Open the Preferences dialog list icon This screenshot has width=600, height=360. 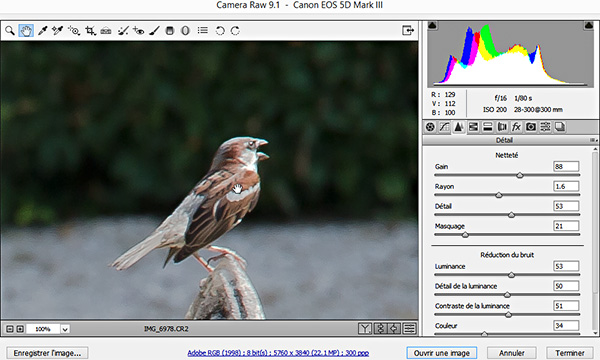[x=203, y=30]
